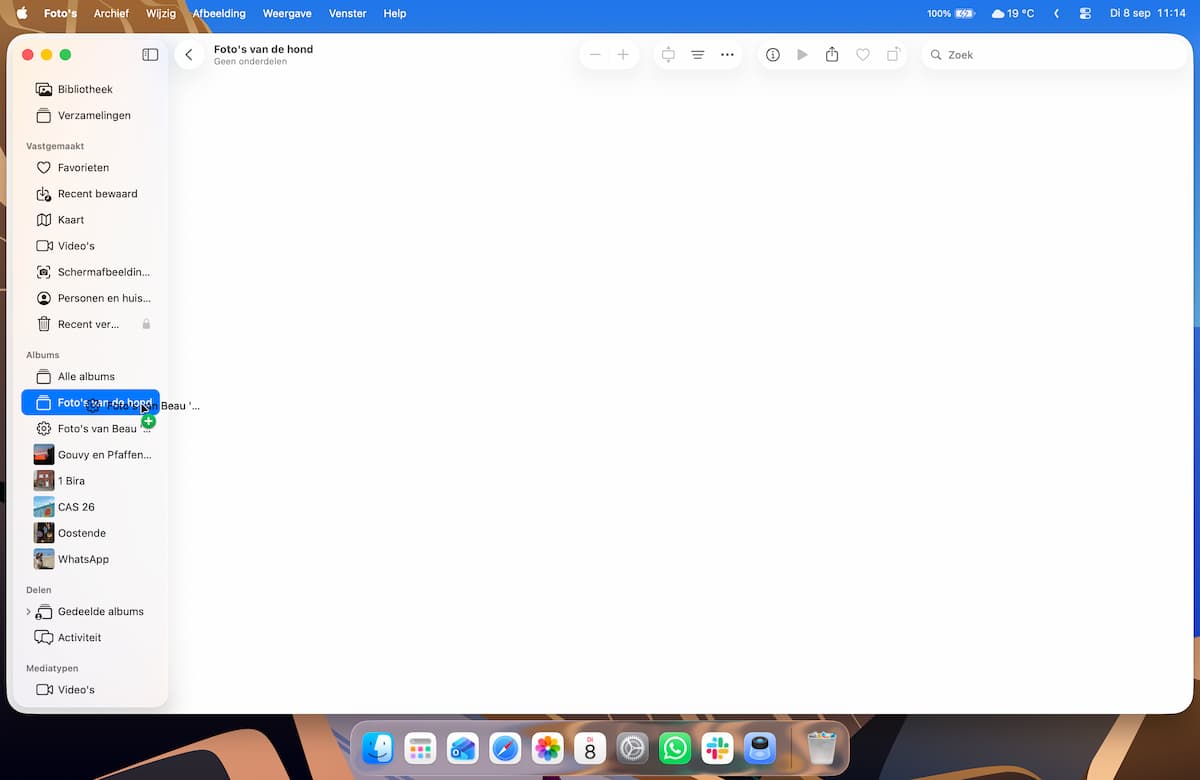Open the Kaart view
This screenshot has height=780, width=1200.
[90, 220]
